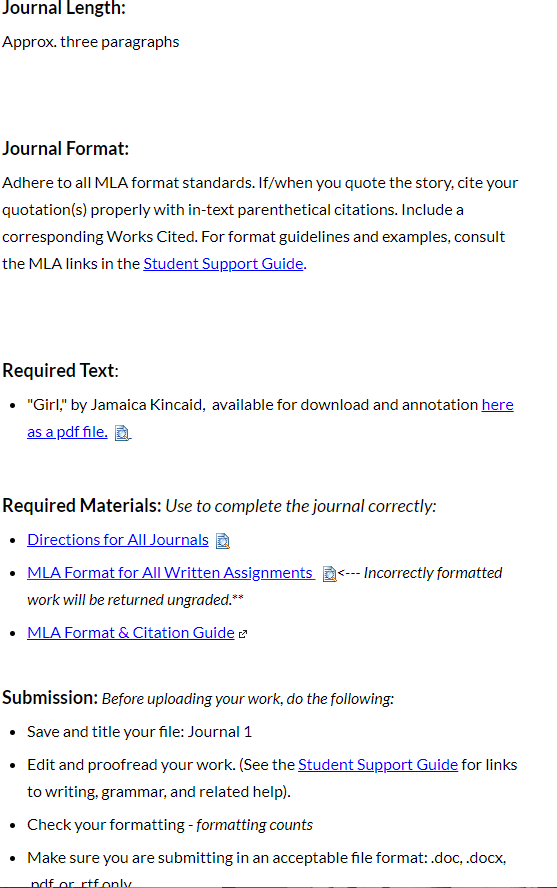Click the Journal Format heading
The height and width of the screenshot is (888, 557).
(66, 148)
